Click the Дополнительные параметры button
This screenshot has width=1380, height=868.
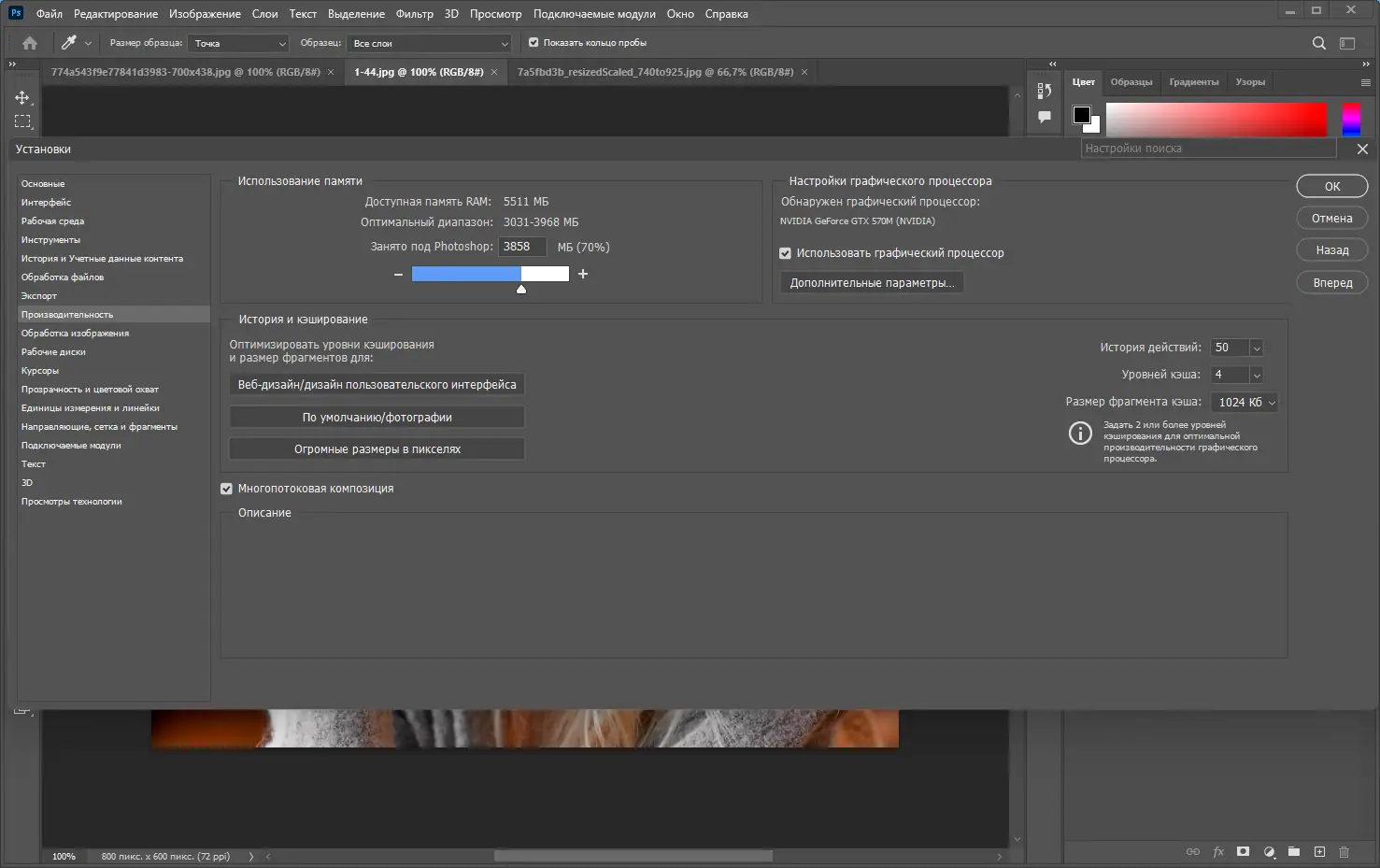871,281
